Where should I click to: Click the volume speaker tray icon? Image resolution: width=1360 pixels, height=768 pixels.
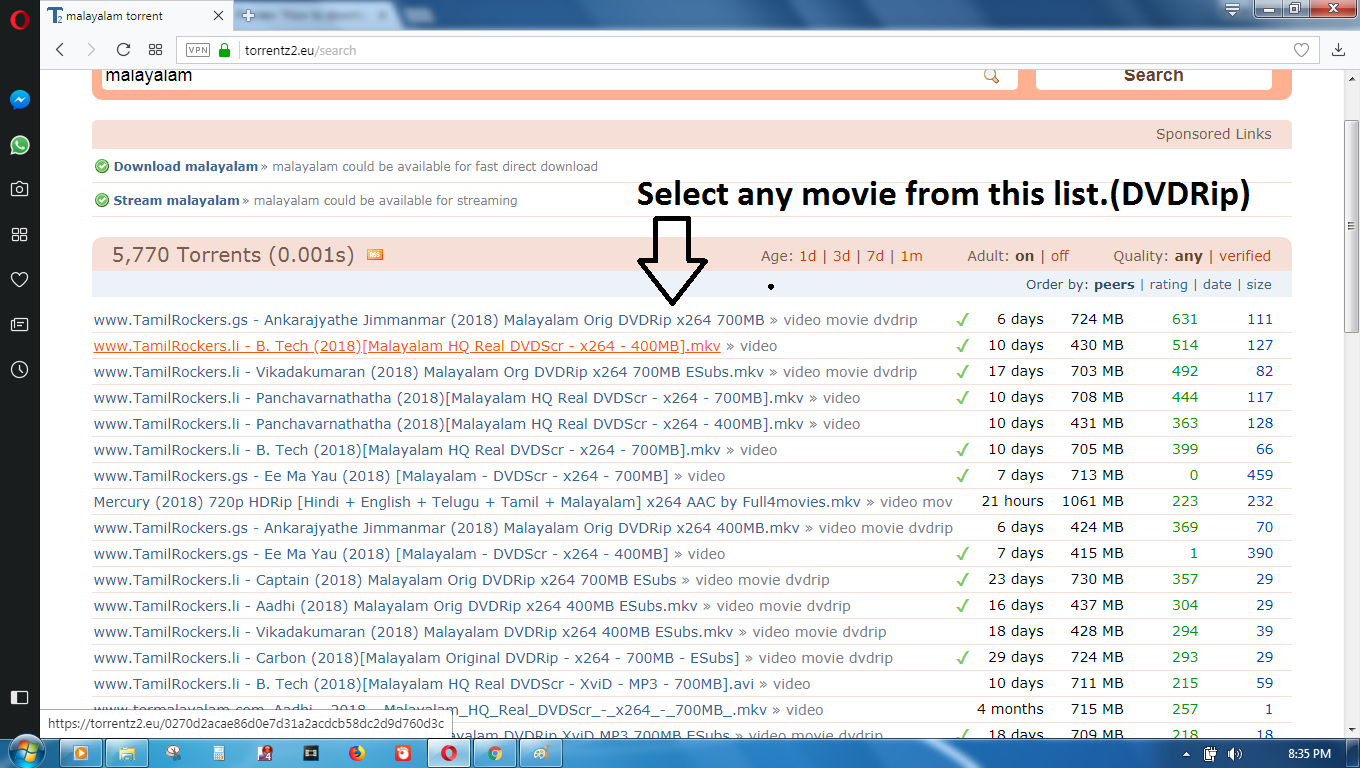1235,754
